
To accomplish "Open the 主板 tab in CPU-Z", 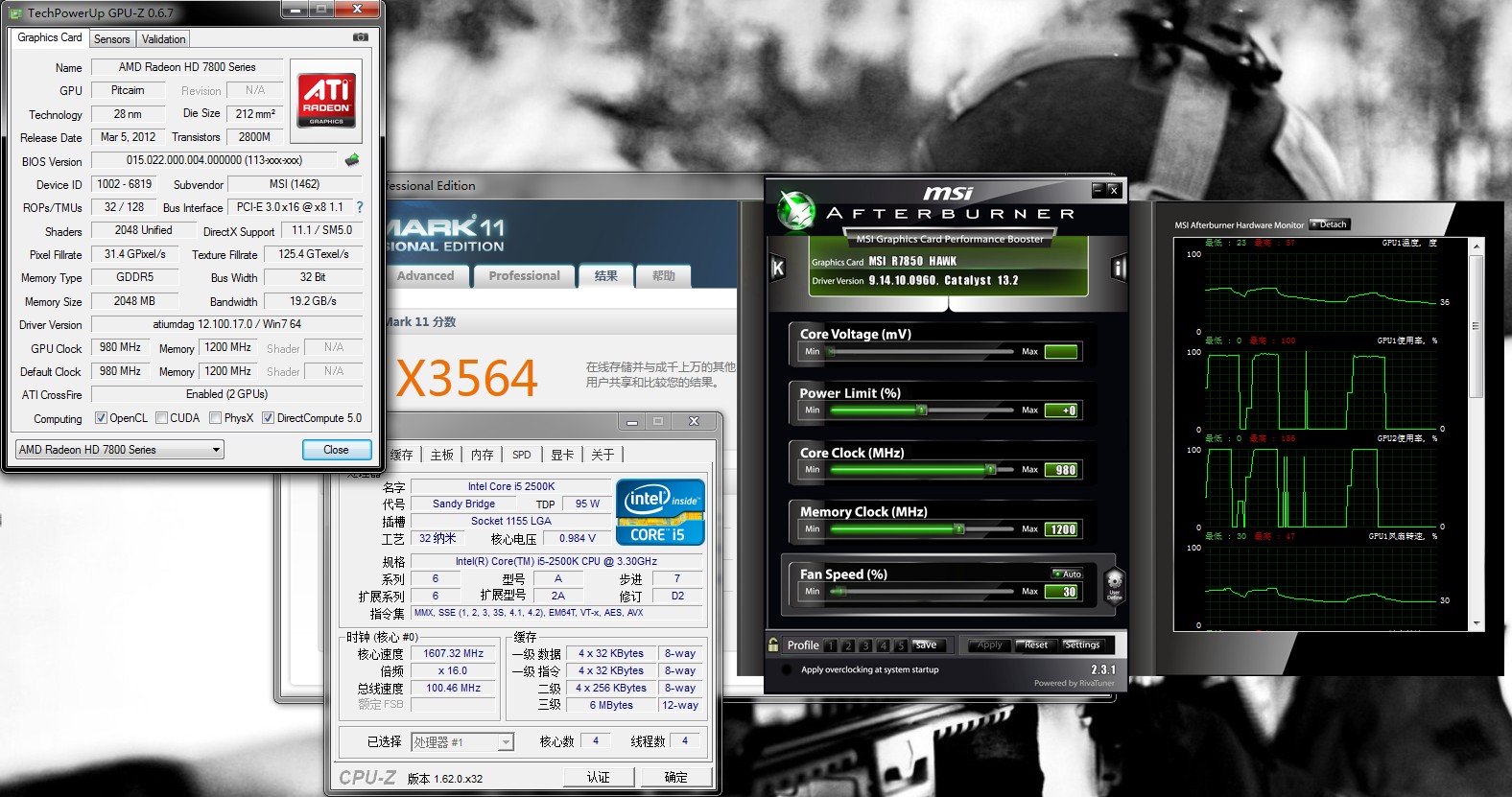I will point(441,455).
